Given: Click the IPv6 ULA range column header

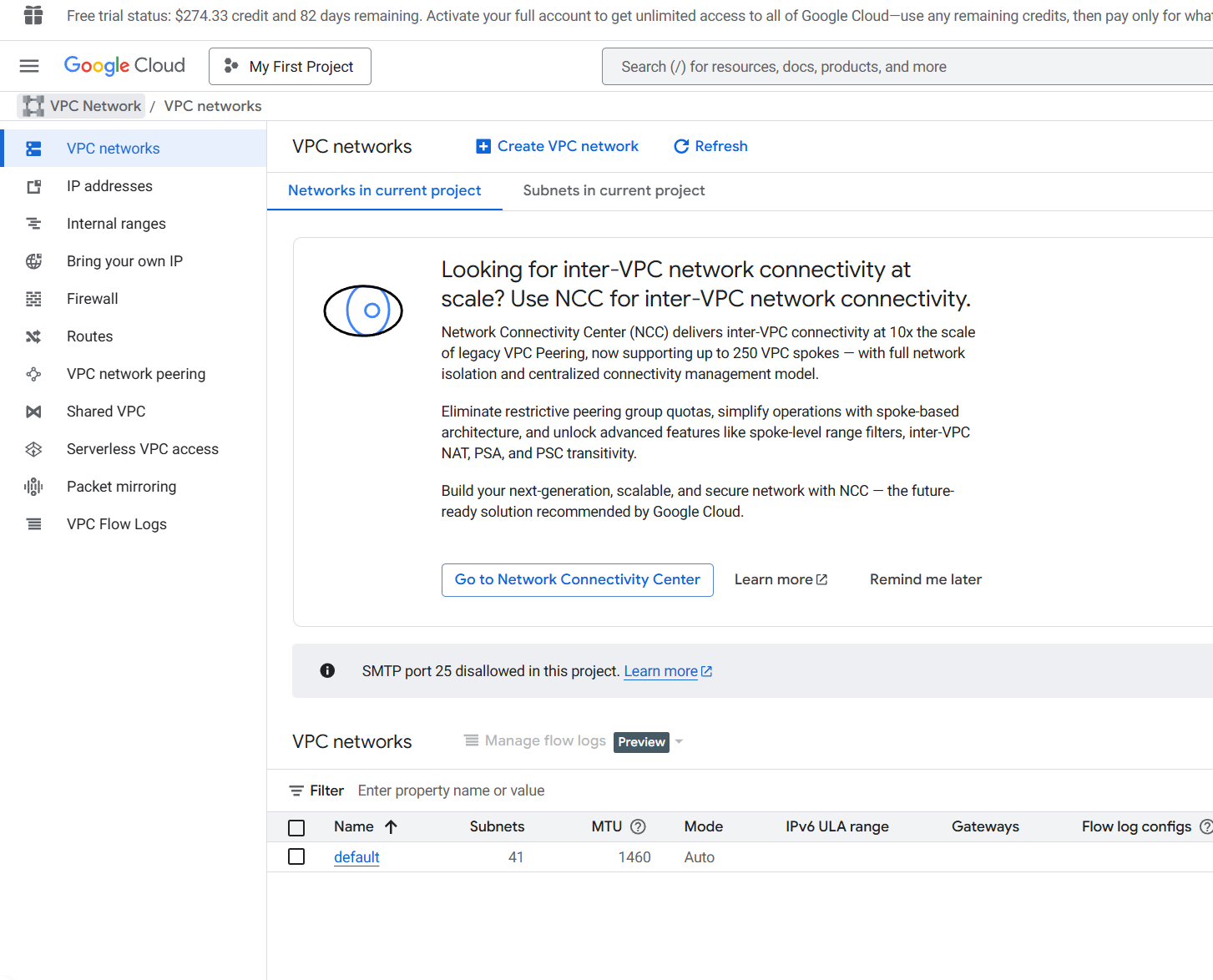Looking at the screenshot, I should pos(836,826).
